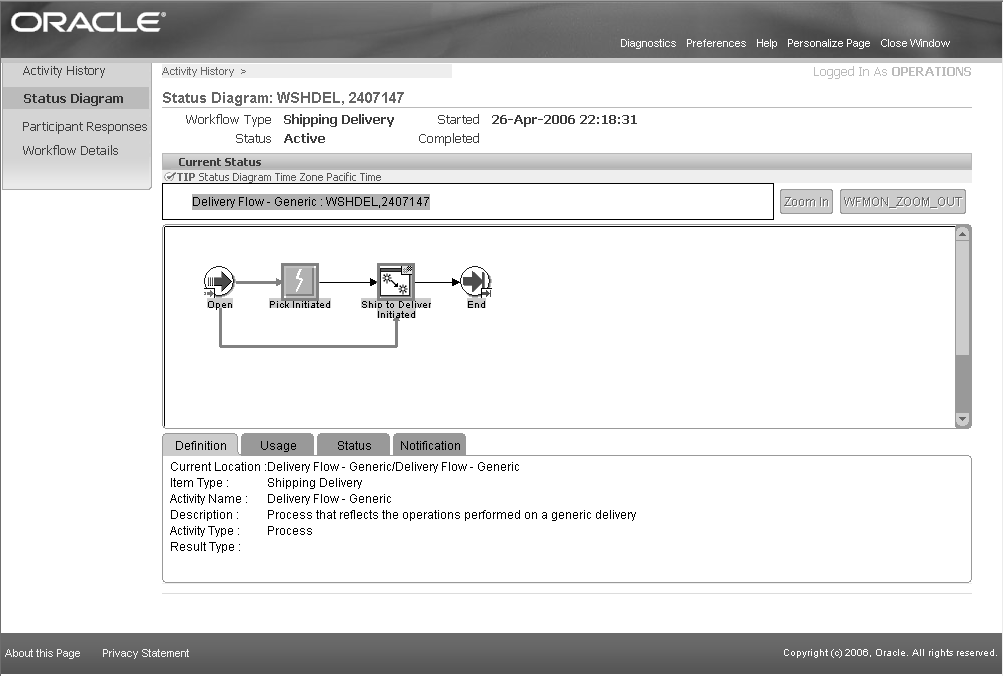Open the Help link
The height and width of the screenshot is (676, 1003).
[x=766, y=43]
